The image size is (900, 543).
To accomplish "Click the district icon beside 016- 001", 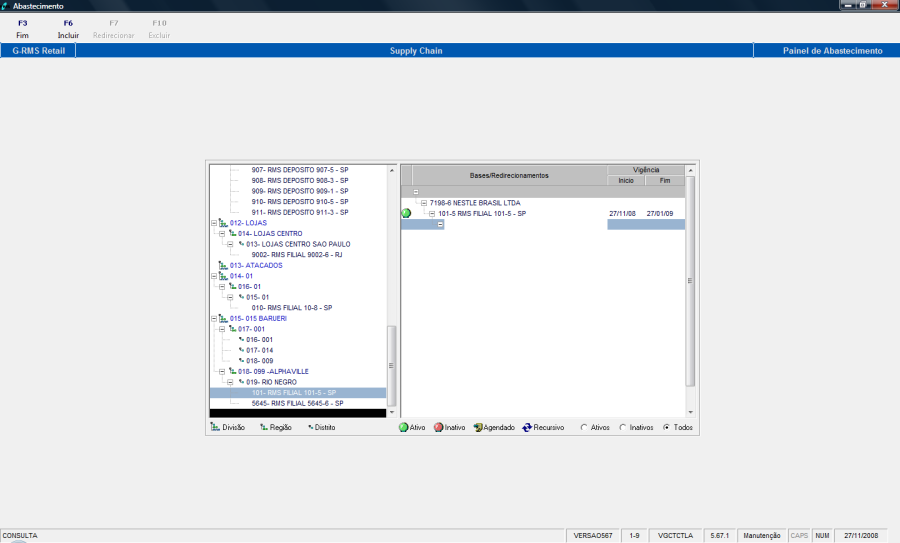I will (x=242, y=339).
